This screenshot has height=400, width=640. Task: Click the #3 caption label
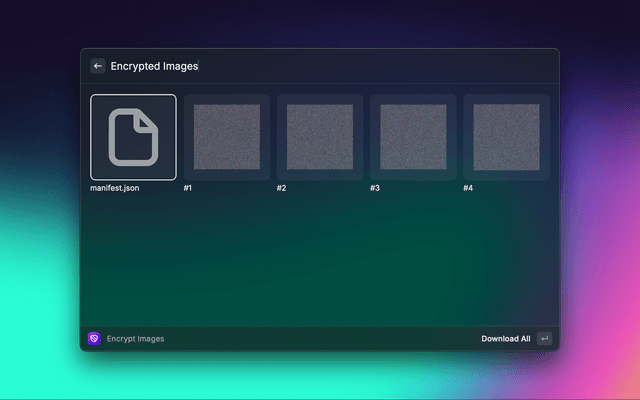point(375,188)
